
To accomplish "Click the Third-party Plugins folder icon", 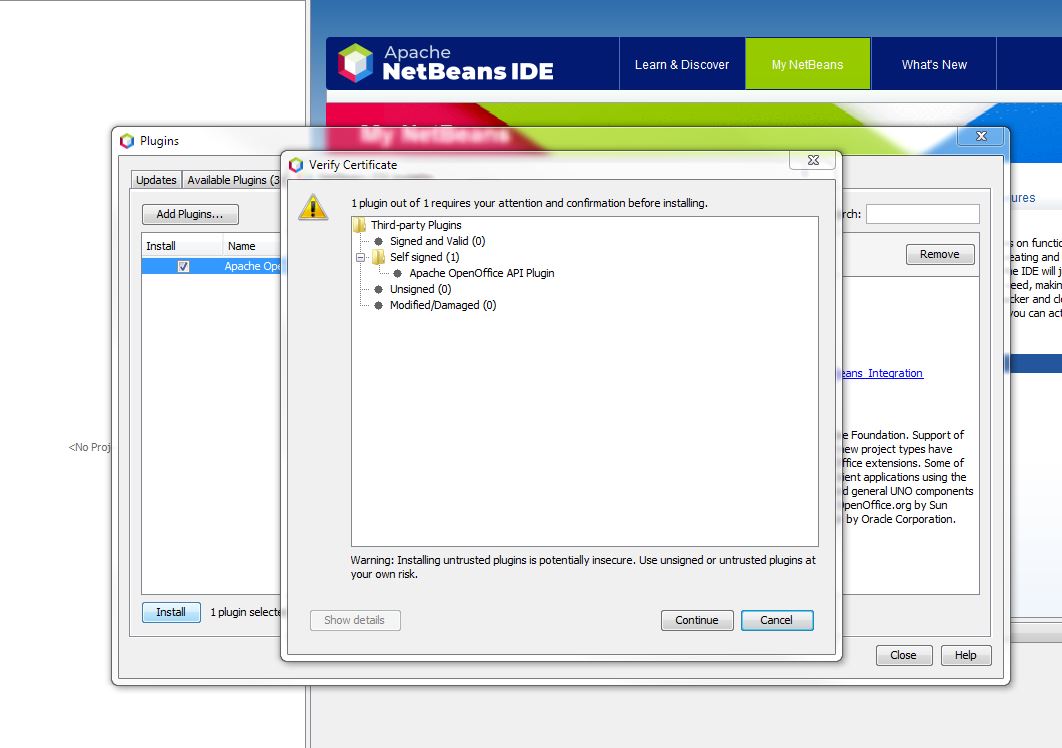I will pos(360,225).
